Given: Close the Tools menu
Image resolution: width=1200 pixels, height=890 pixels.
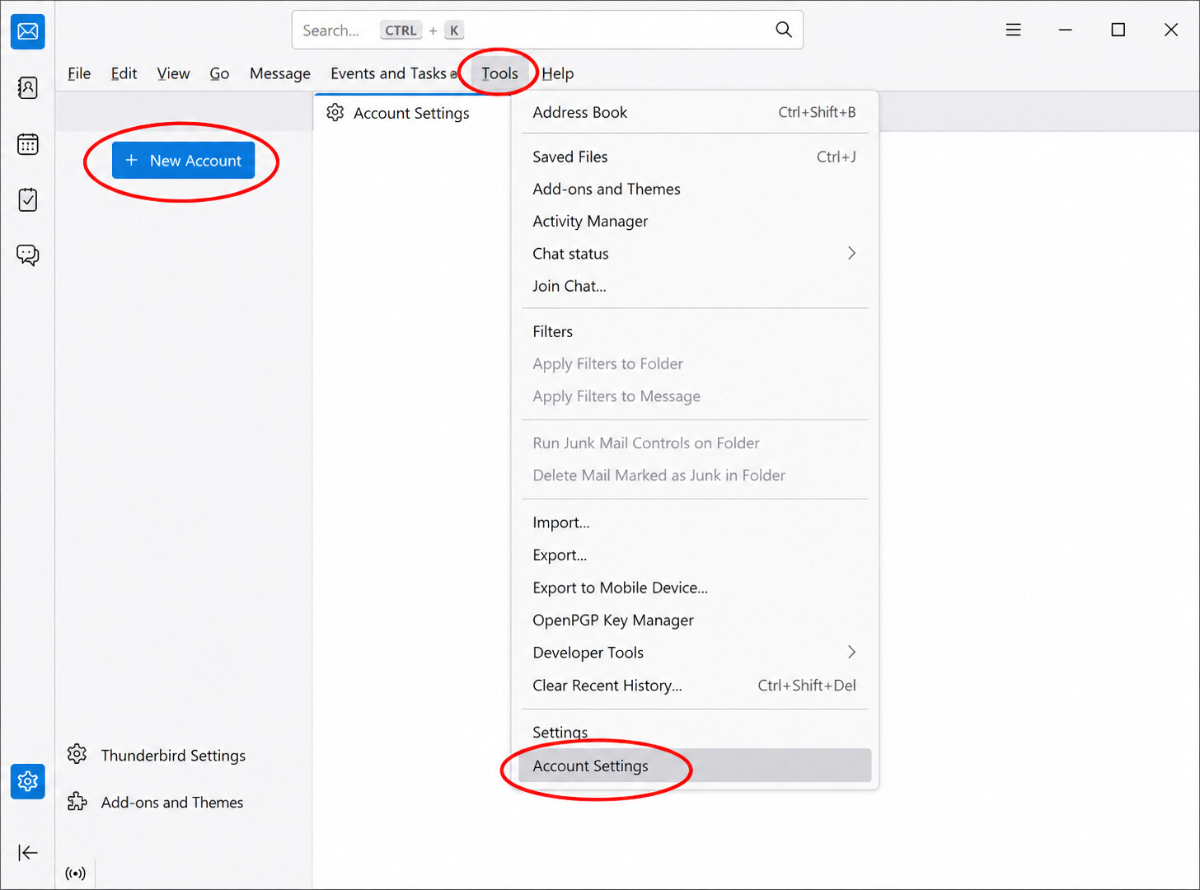Looking at the screenshot, I should (500, 73).
